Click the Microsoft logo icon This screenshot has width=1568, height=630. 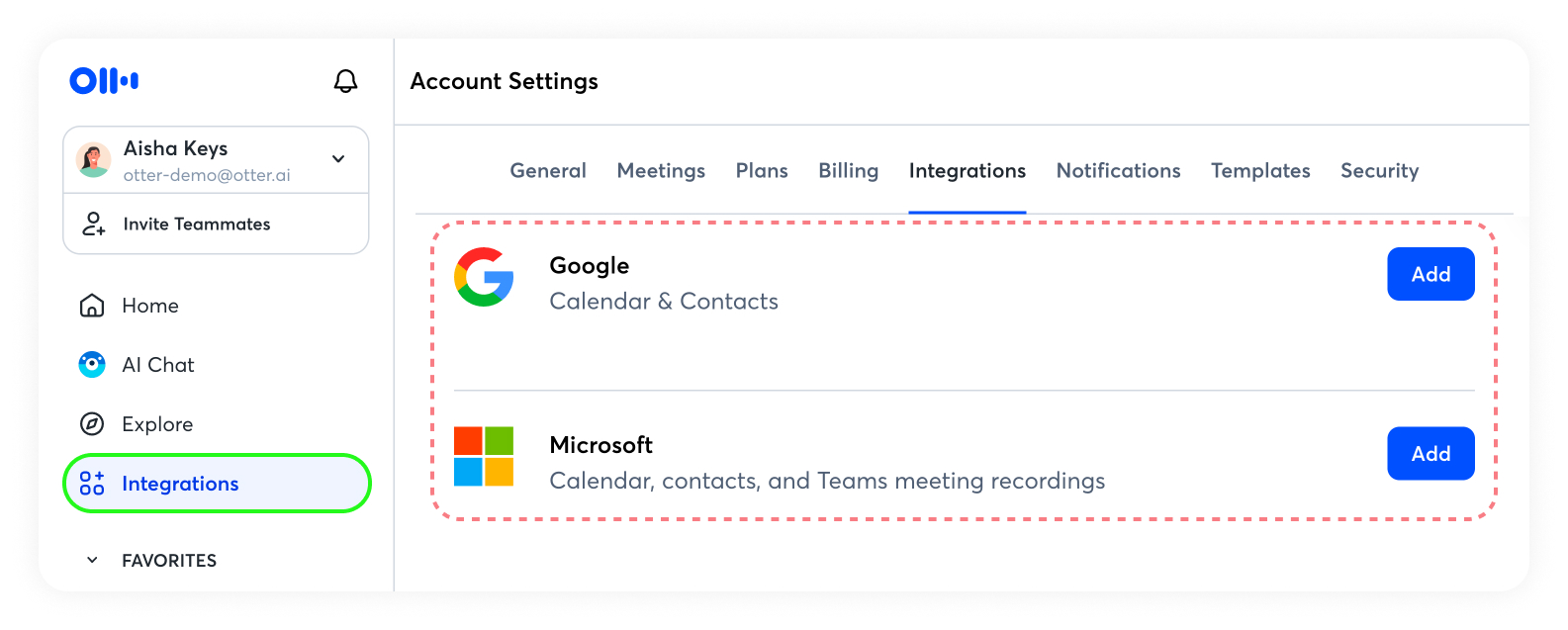(484, 456)
